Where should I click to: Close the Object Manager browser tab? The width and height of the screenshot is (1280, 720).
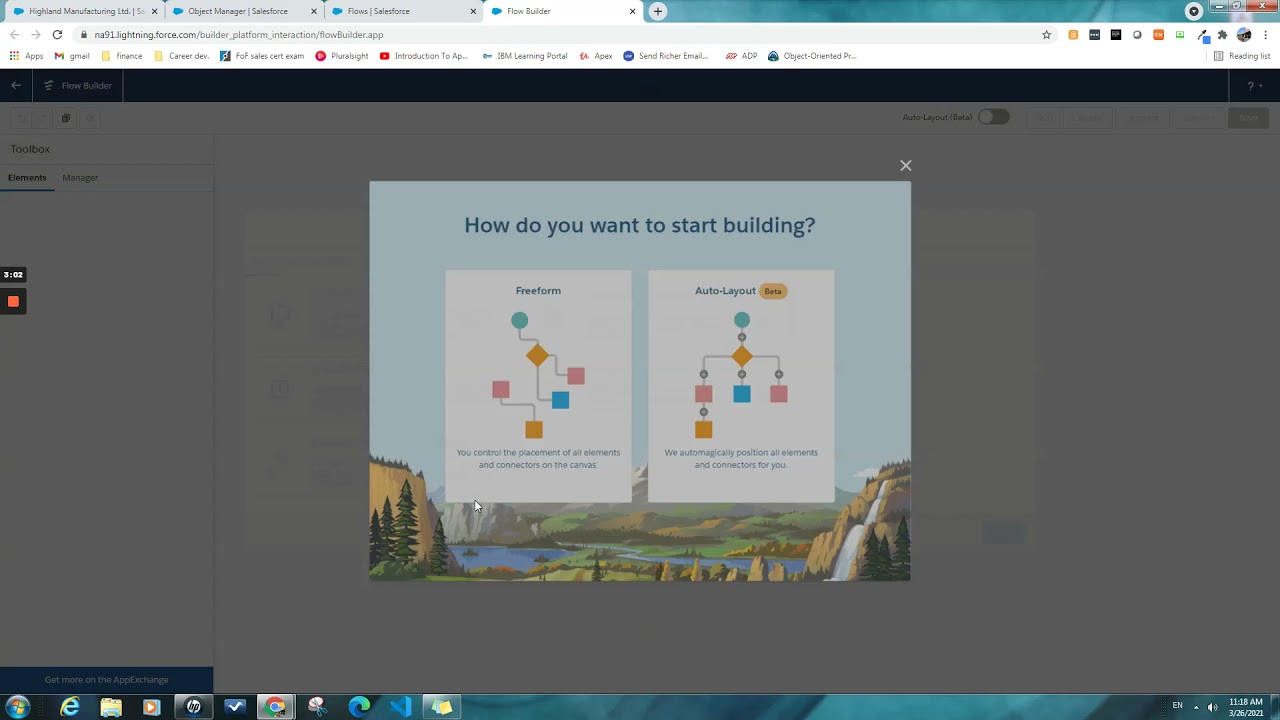pos(314,11)
